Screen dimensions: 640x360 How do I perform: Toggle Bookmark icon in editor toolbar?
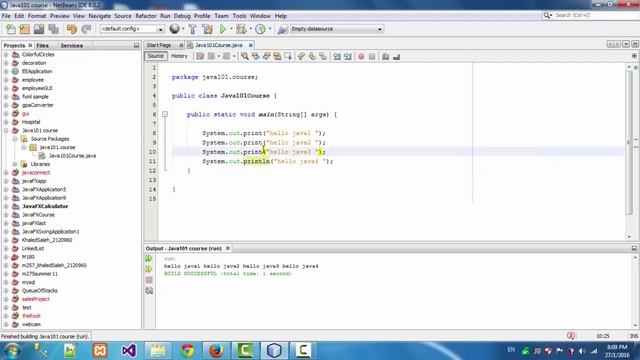323,56
